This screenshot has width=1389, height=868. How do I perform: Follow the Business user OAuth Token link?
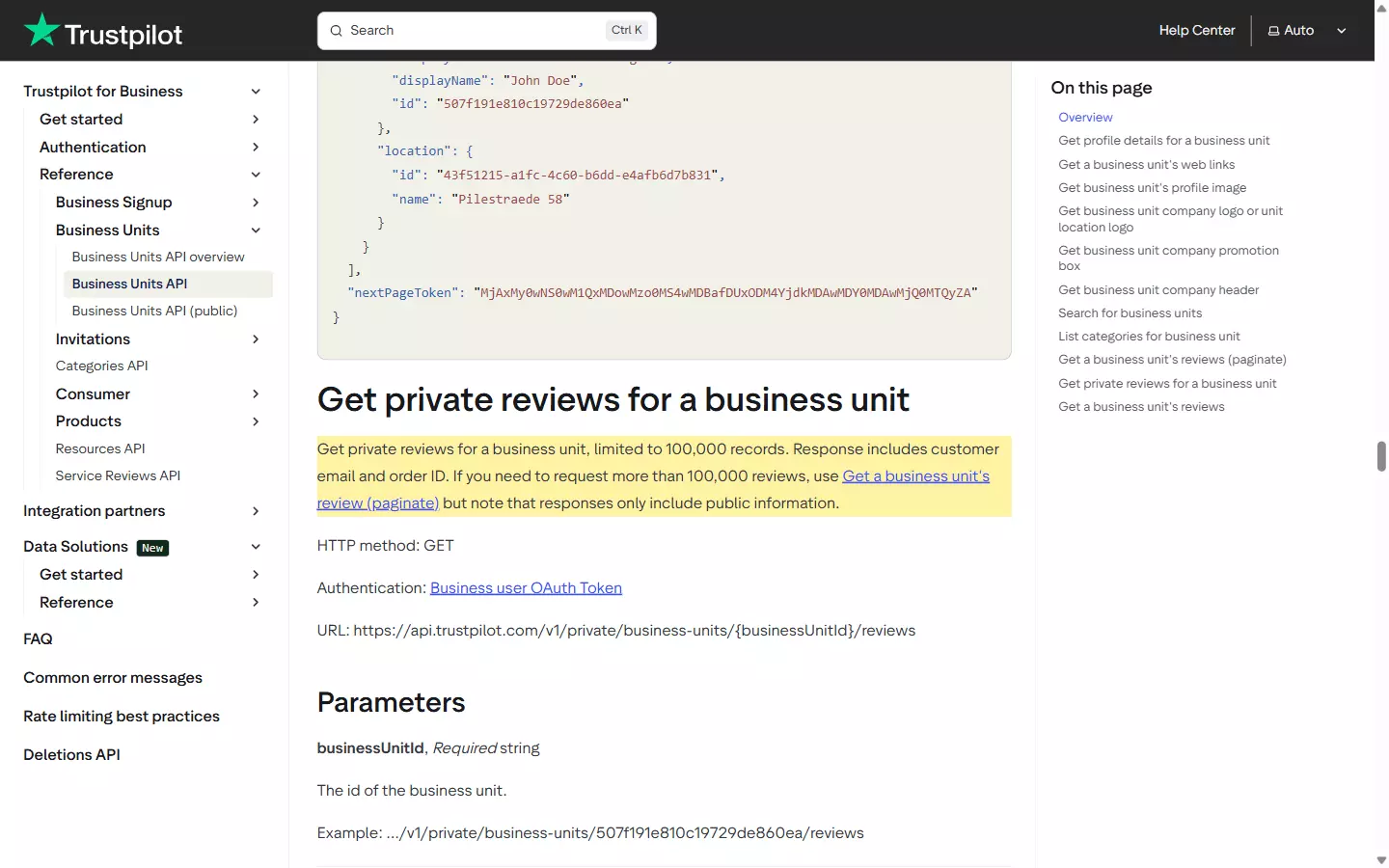pos(526,588)
